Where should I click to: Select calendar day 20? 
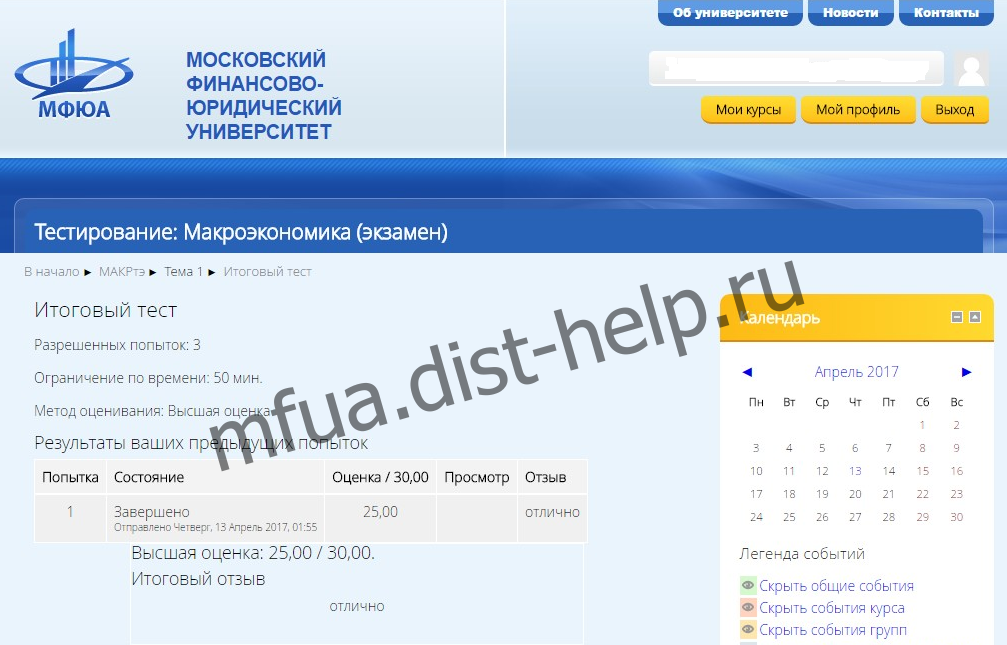[x=855, y=494]
